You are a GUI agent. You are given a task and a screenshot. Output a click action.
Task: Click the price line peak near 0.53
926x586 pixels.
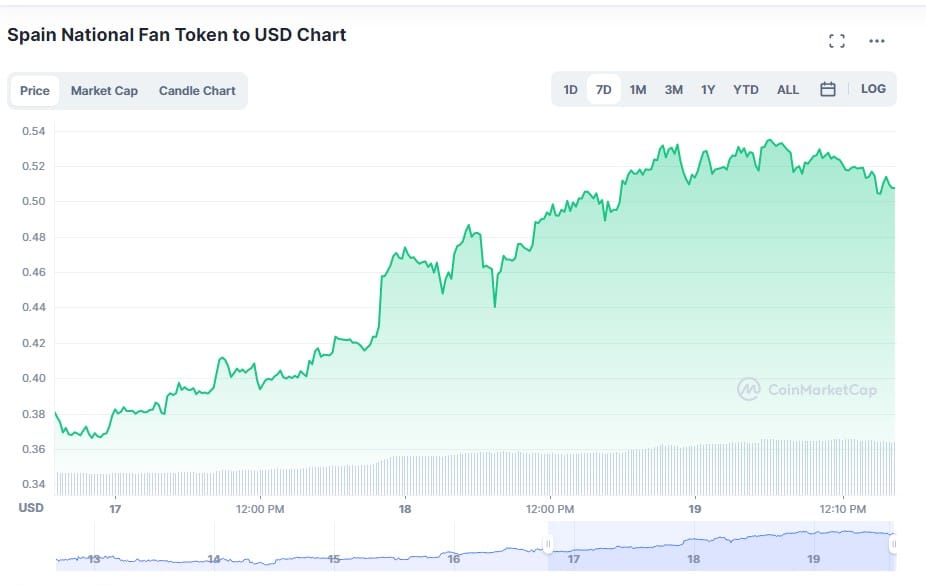769,141
